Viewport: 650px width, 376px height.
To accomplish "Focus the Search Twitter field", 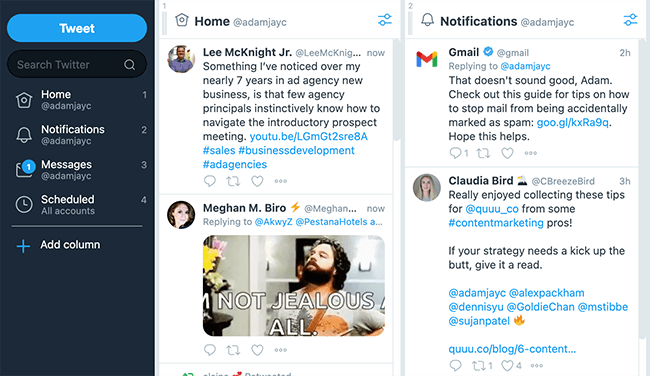I will click(77, 65).
